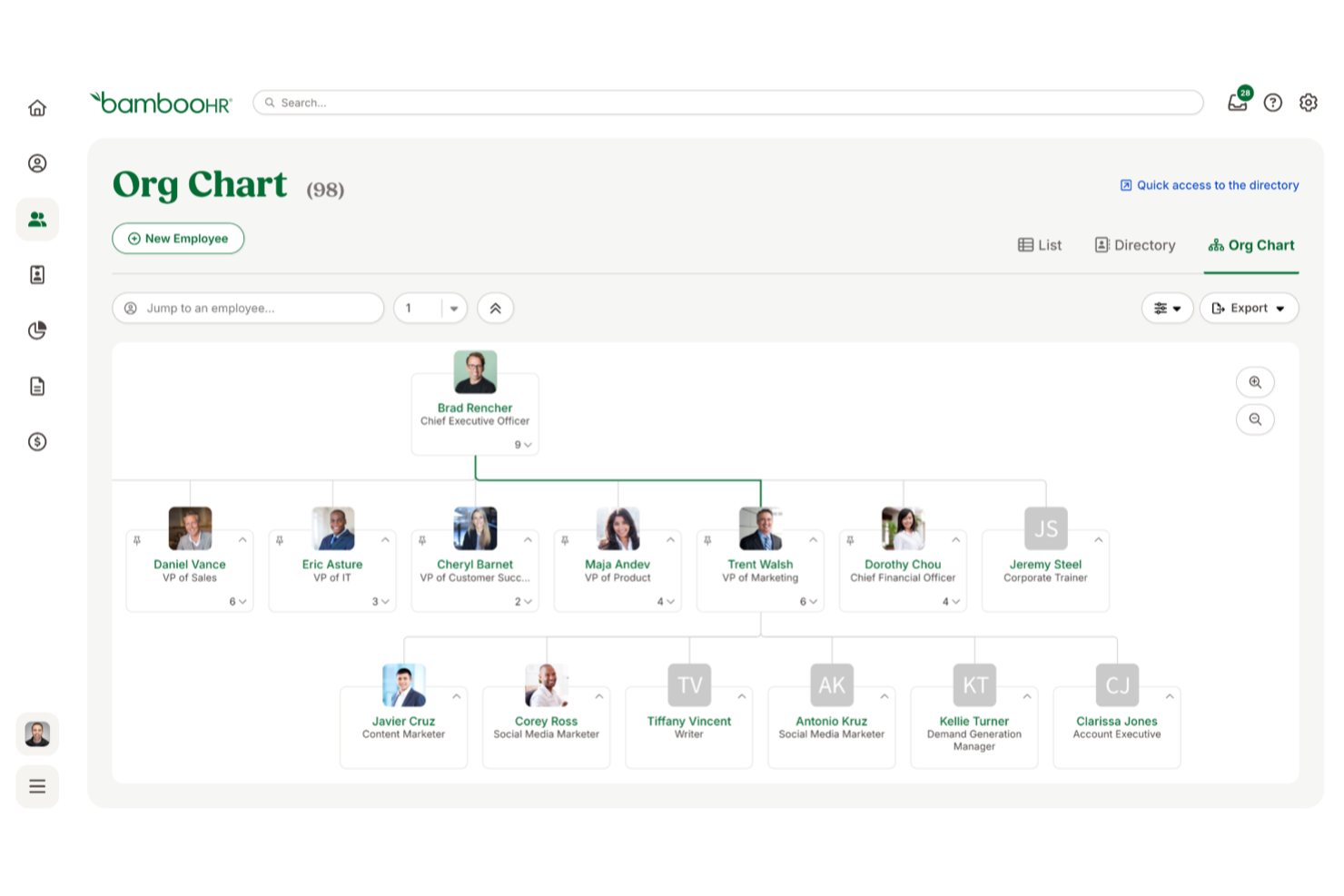Open the notifications inbox
The image size is (1344, 896).
[x=1237, y=103]
